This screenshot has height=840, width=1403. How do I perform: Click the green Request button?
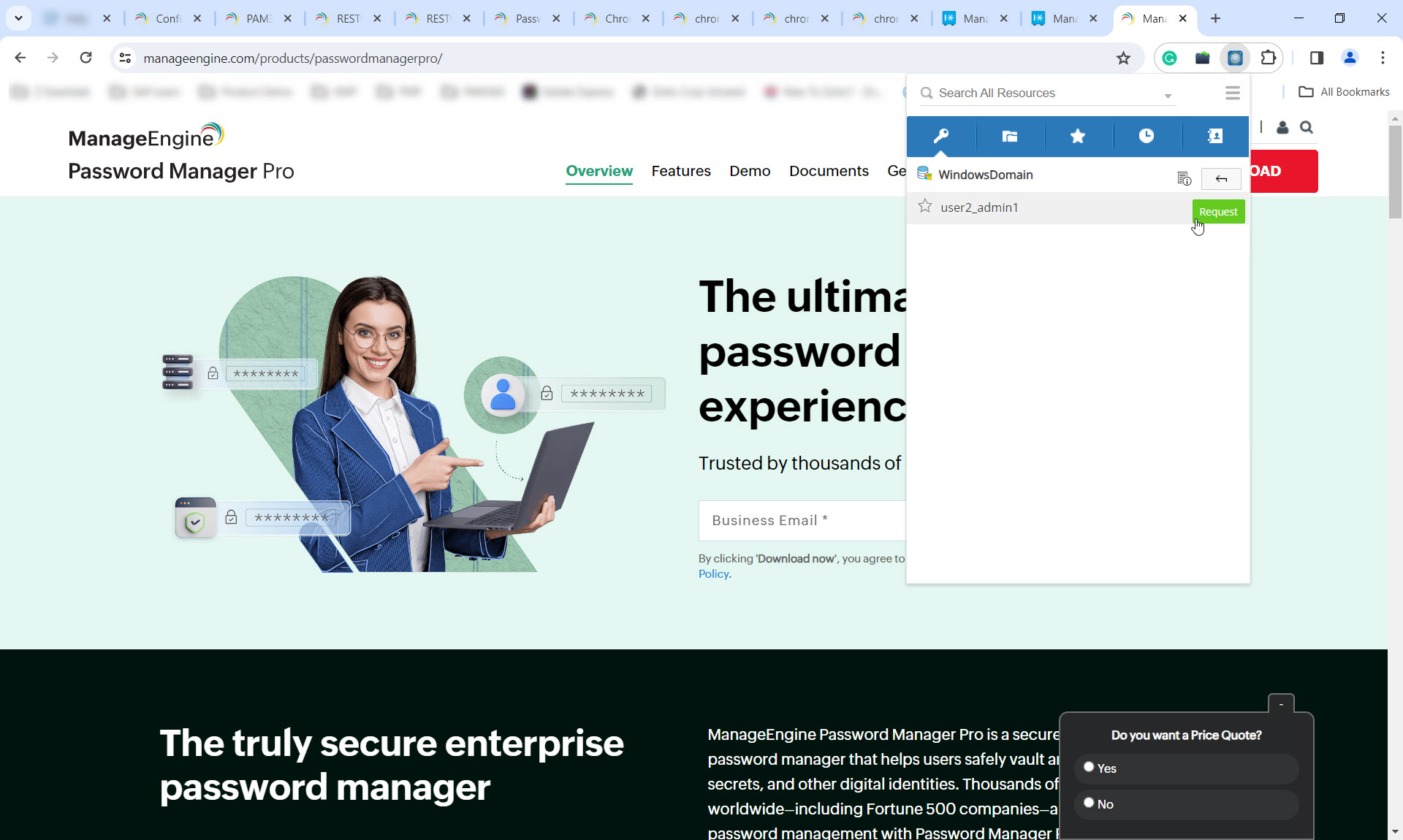(x=1218, y=212)
